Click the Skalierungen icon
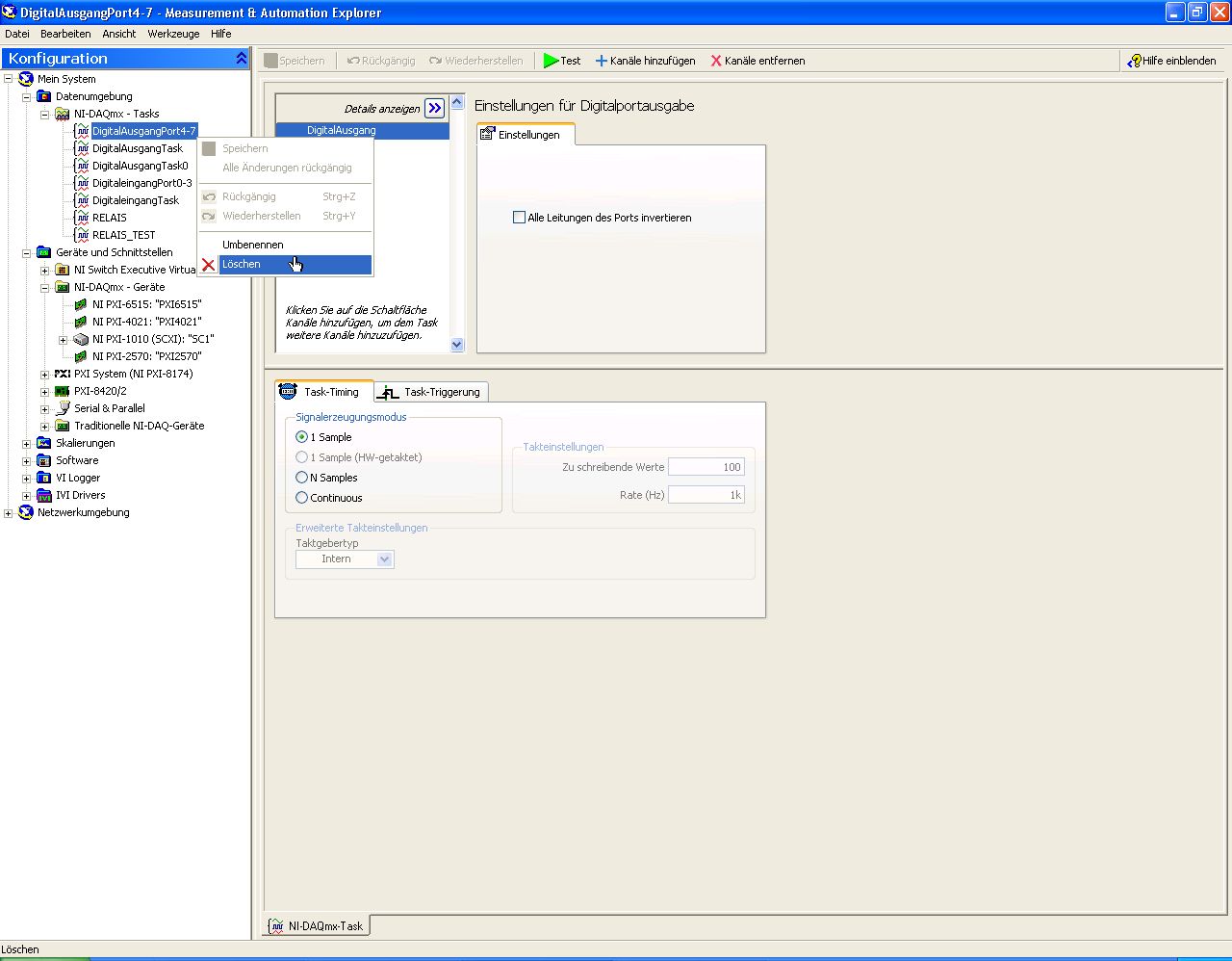 coord(44,443)
